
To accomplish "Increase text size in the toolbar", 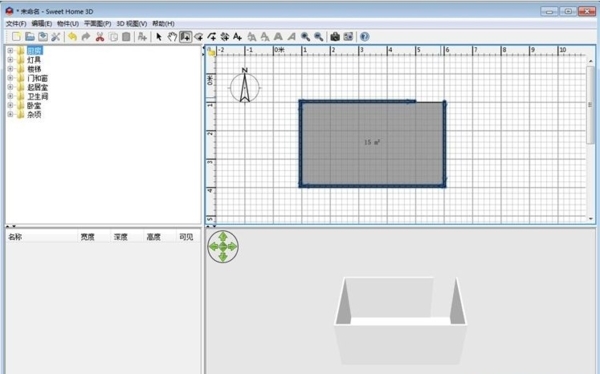I will tap(251, 37).
